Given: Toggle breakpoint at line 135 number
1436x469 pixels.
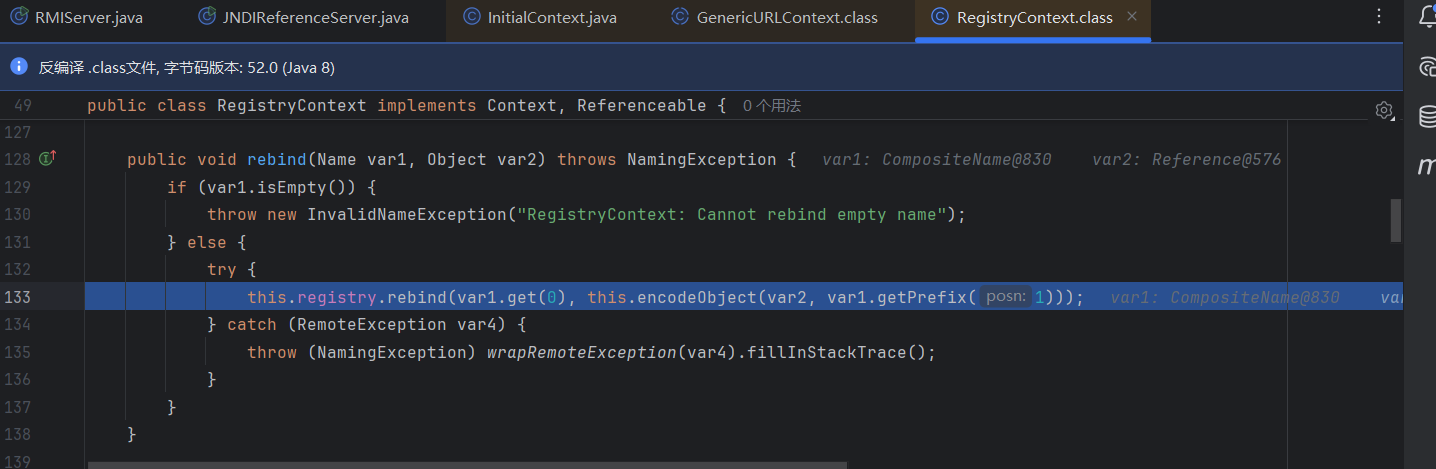Looking at the screenshot, I should tap(19, 352).
